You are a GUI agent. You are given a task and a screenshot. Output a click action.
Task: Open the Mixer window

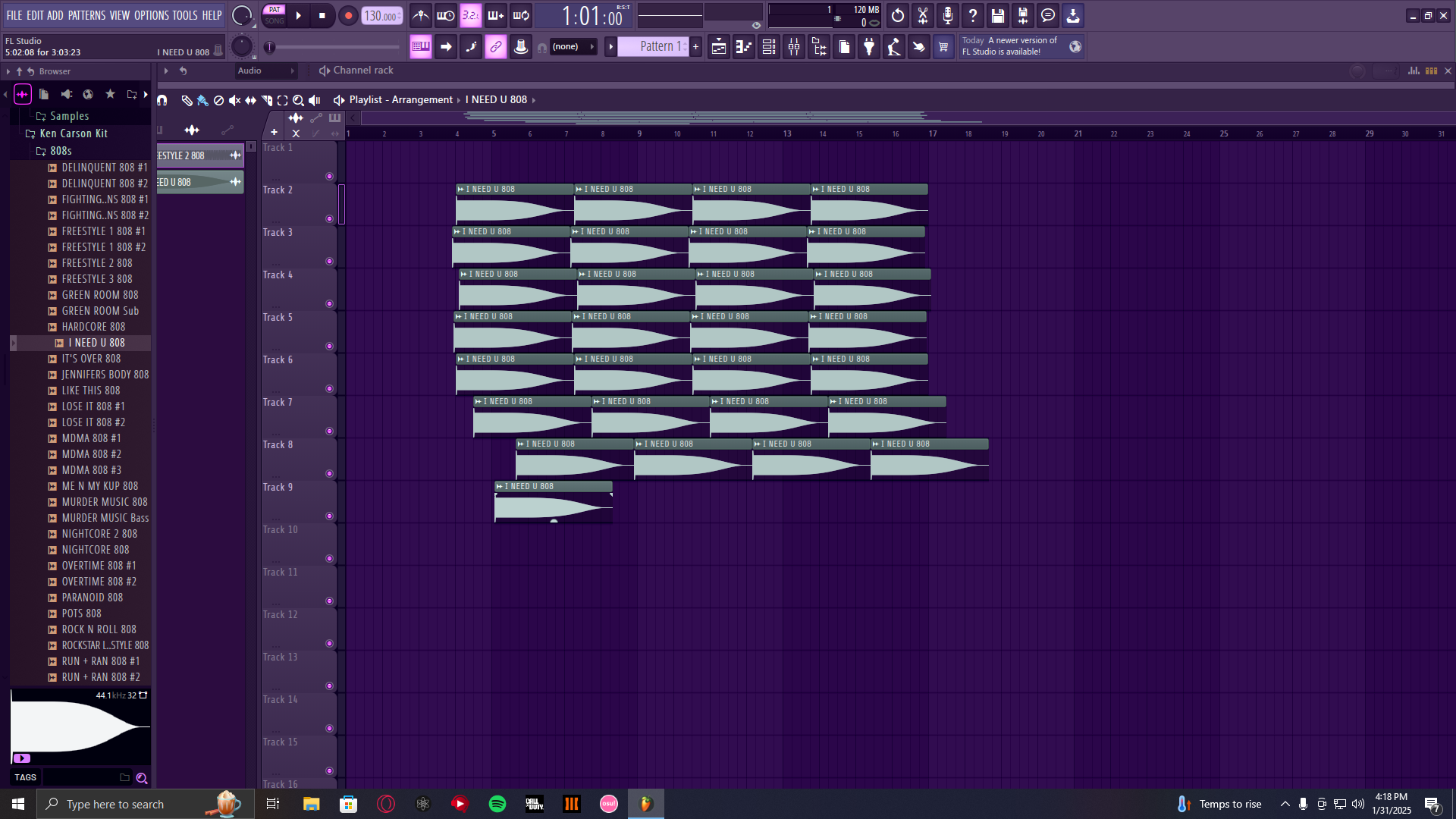pyautogui.click(x=794, y=47)
